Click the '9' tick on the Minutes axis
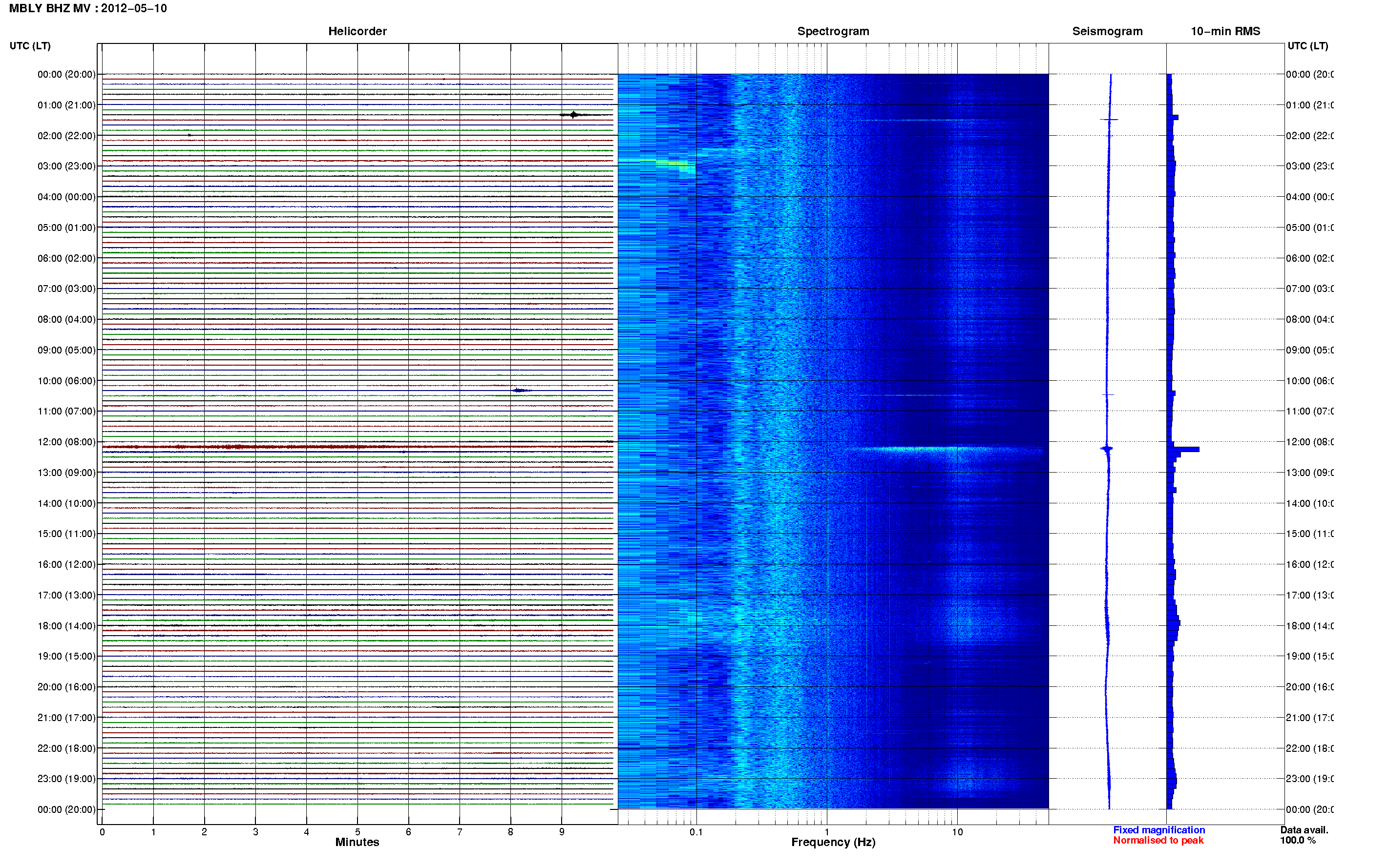1389x868 pixels. click(x=562, y=832)
